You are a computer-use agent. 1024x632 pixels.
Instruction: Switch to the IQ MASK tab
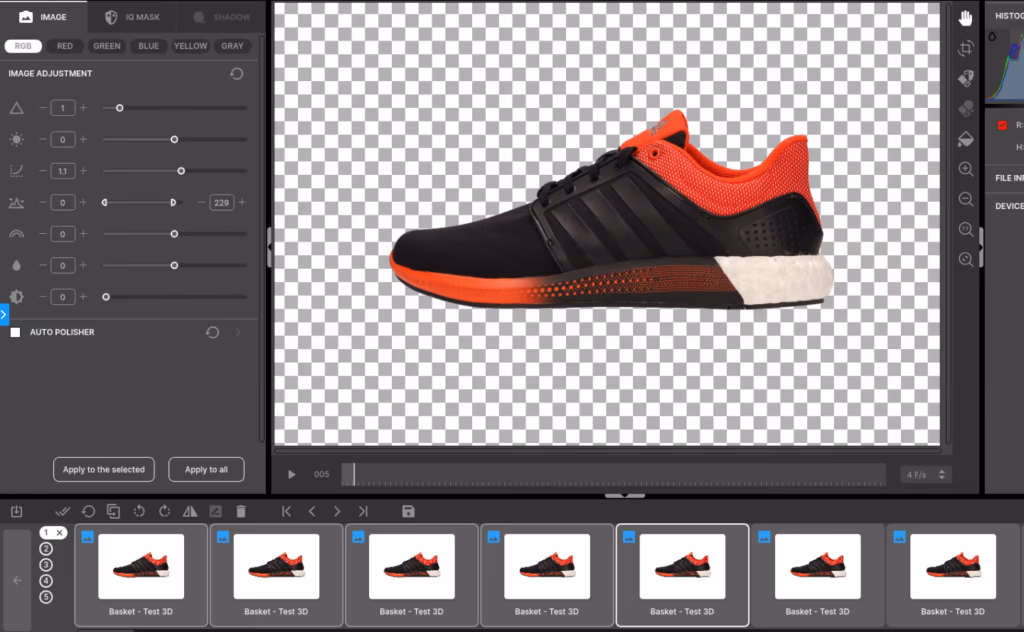tap(133, 17)
